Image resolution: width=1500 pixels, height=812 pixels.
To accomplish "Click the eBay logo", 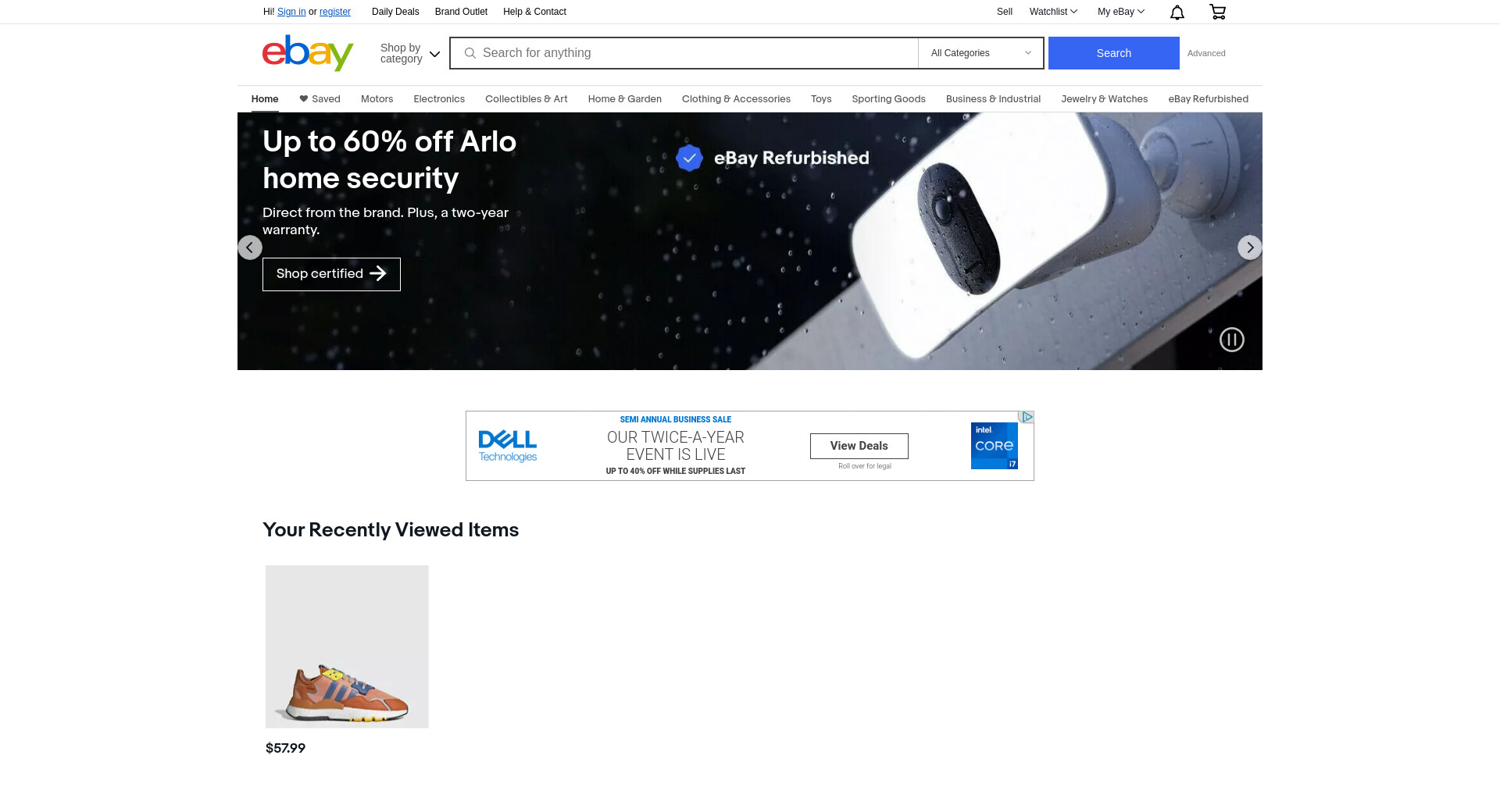I will tap(308, 53).
